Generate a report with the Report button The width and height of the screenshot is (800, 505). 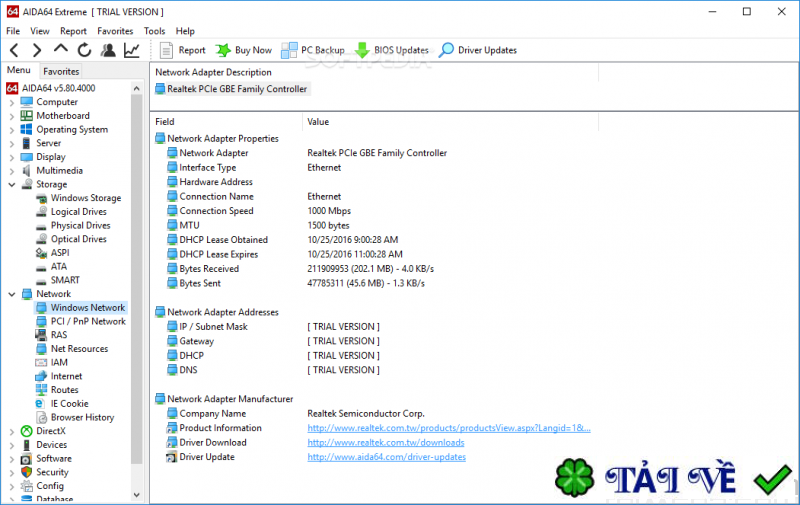[182, 50]
